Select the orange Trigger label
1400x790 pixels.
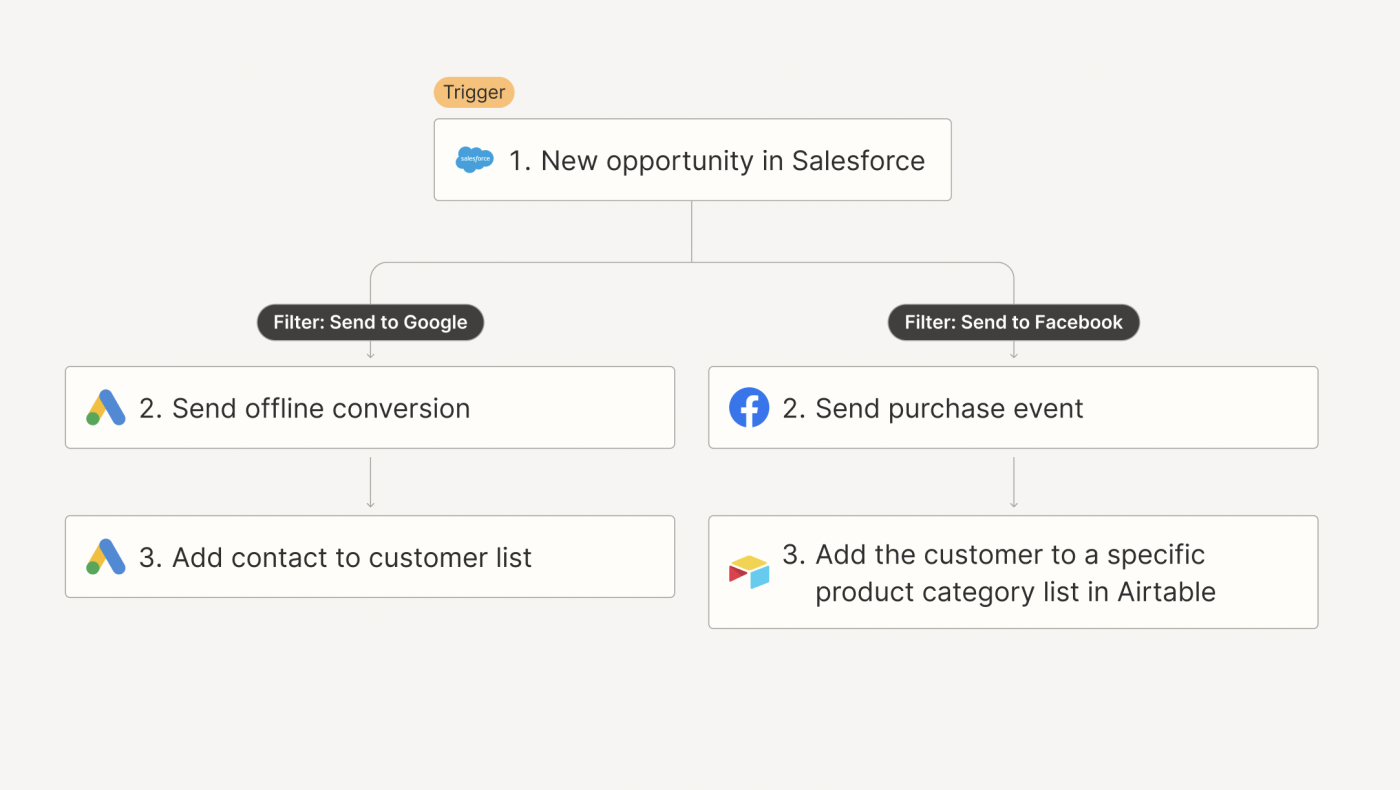click(474, 93)
